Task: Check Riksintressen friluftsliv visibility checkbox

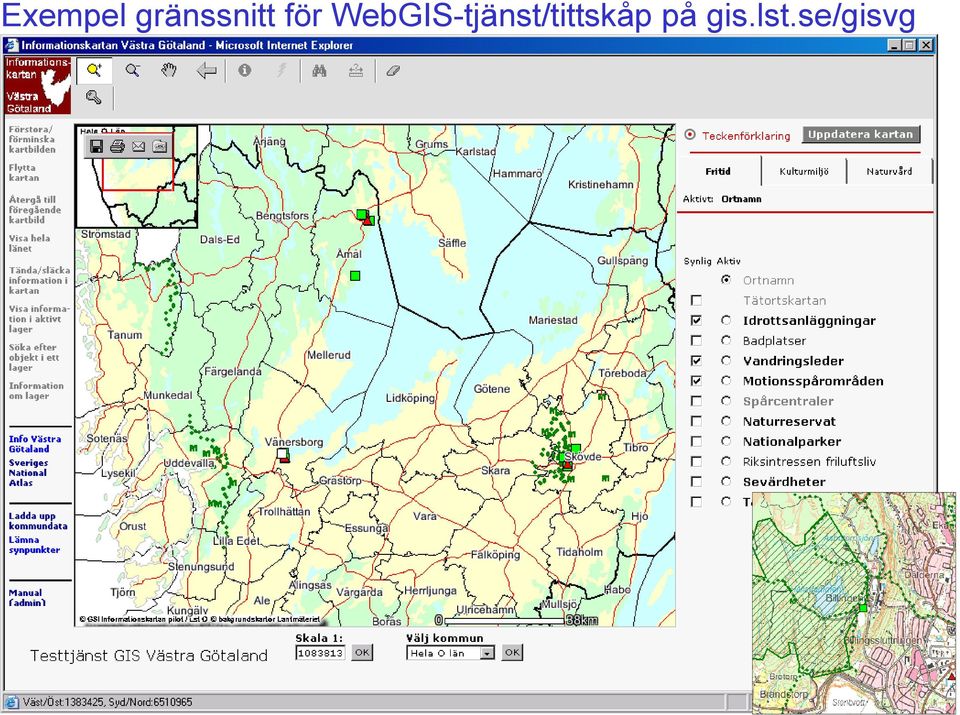Action: click(x=696, y=462)
